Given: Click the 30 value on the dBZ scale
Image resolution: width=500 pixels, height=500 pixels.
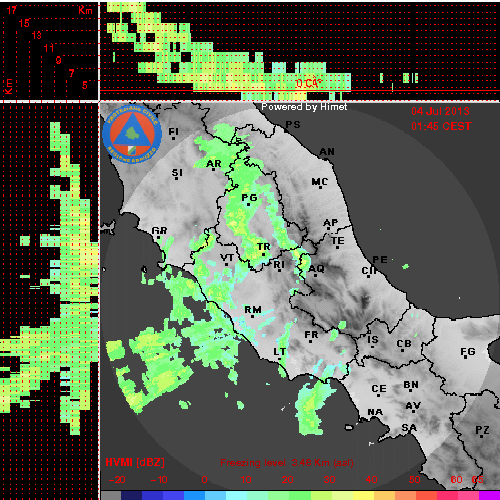Looking at the screenshot, I should click(x=329, y=480).
